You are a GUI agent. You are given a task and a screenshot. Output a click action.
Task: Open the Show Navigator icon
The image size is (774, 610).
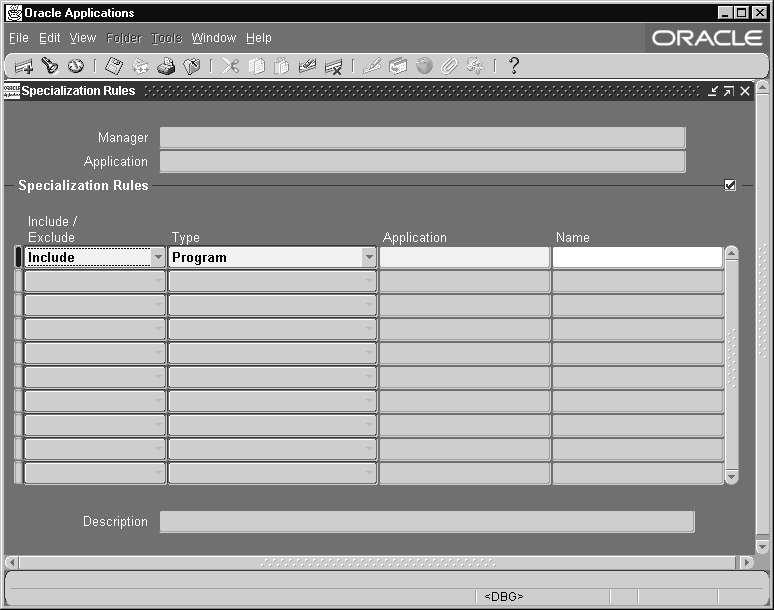point(76,66)
